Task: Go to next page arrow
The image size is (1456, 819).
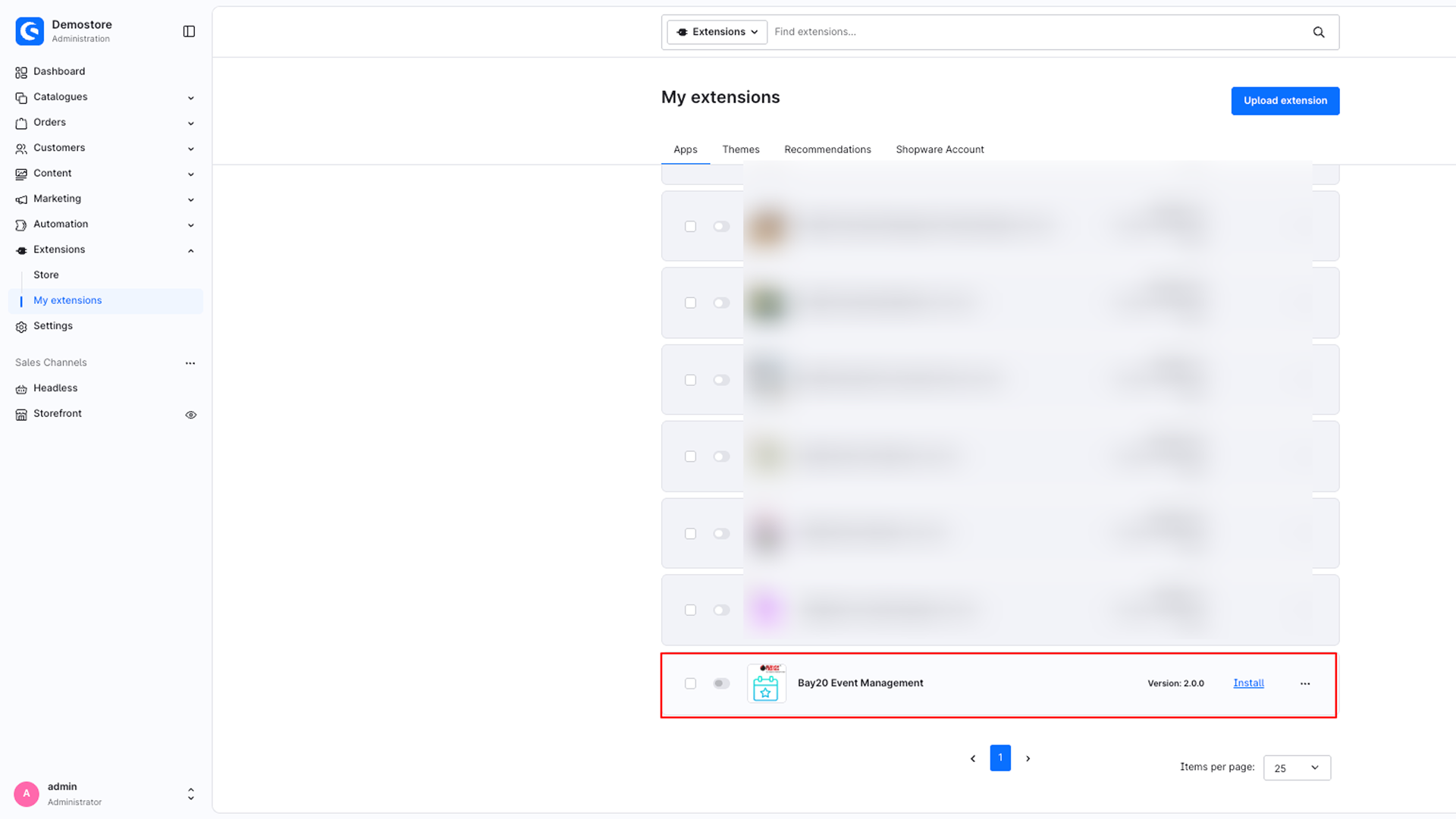Action: (1028, 758)
